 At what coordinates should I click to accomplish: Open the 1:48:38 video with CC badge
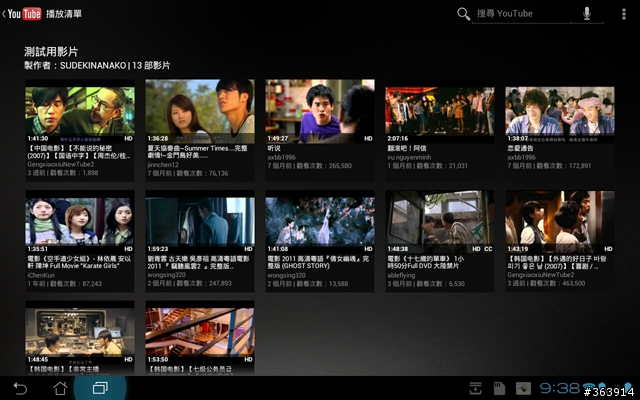pyautogui.click(x=440, y=222)
